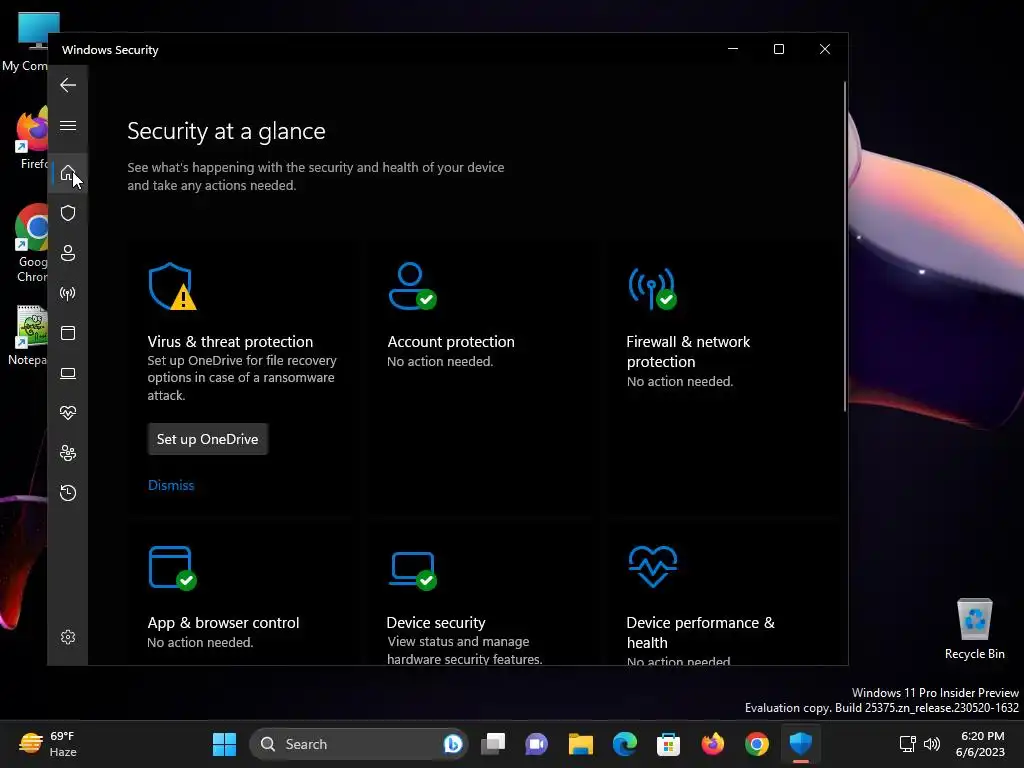This screenshot has height=768, width=1024.
Task: Select the Google Chrome desktop shortcut
Action: pyautogui.click(x=31, y=243)
